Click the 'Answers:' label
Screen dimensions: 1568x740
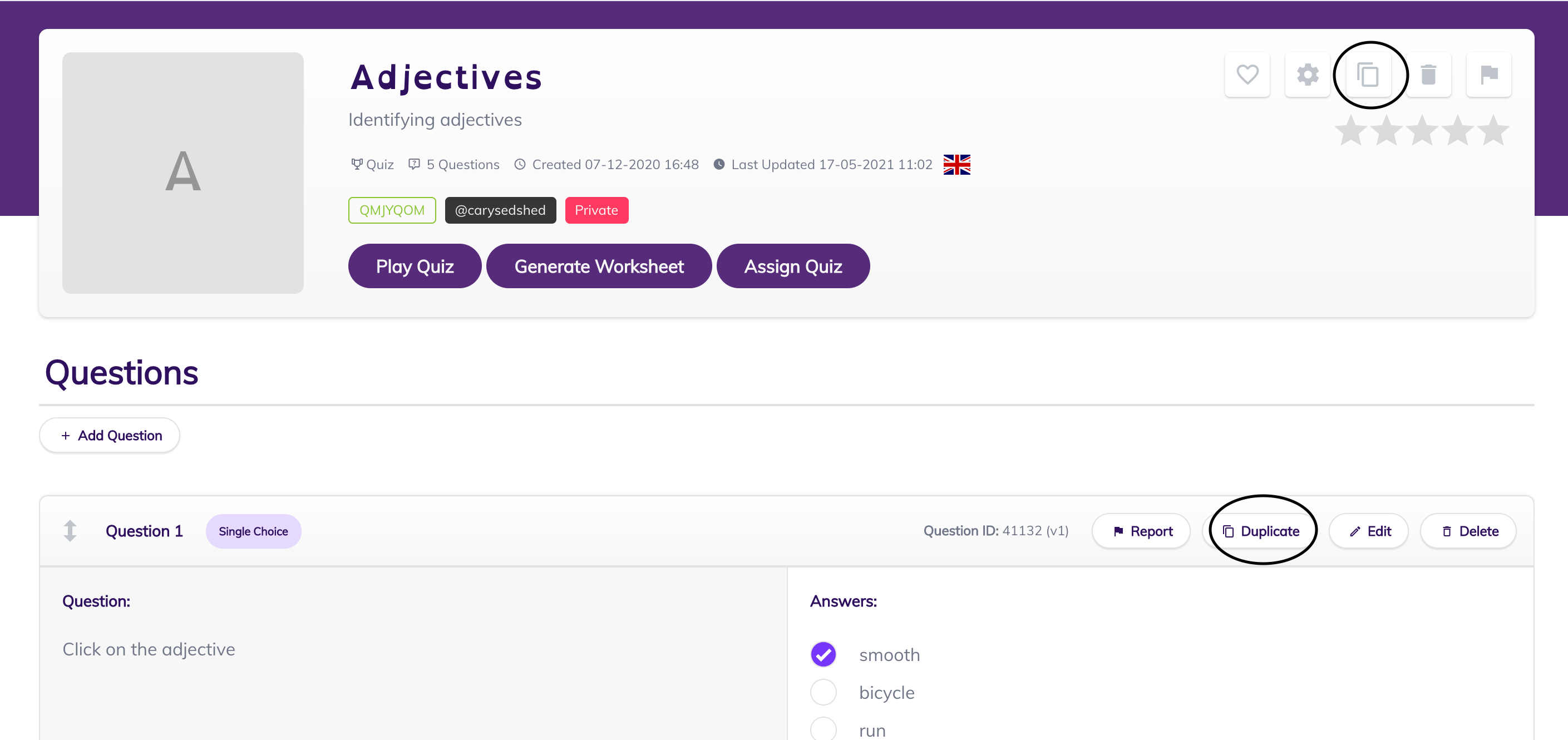[x=843, y=601]
